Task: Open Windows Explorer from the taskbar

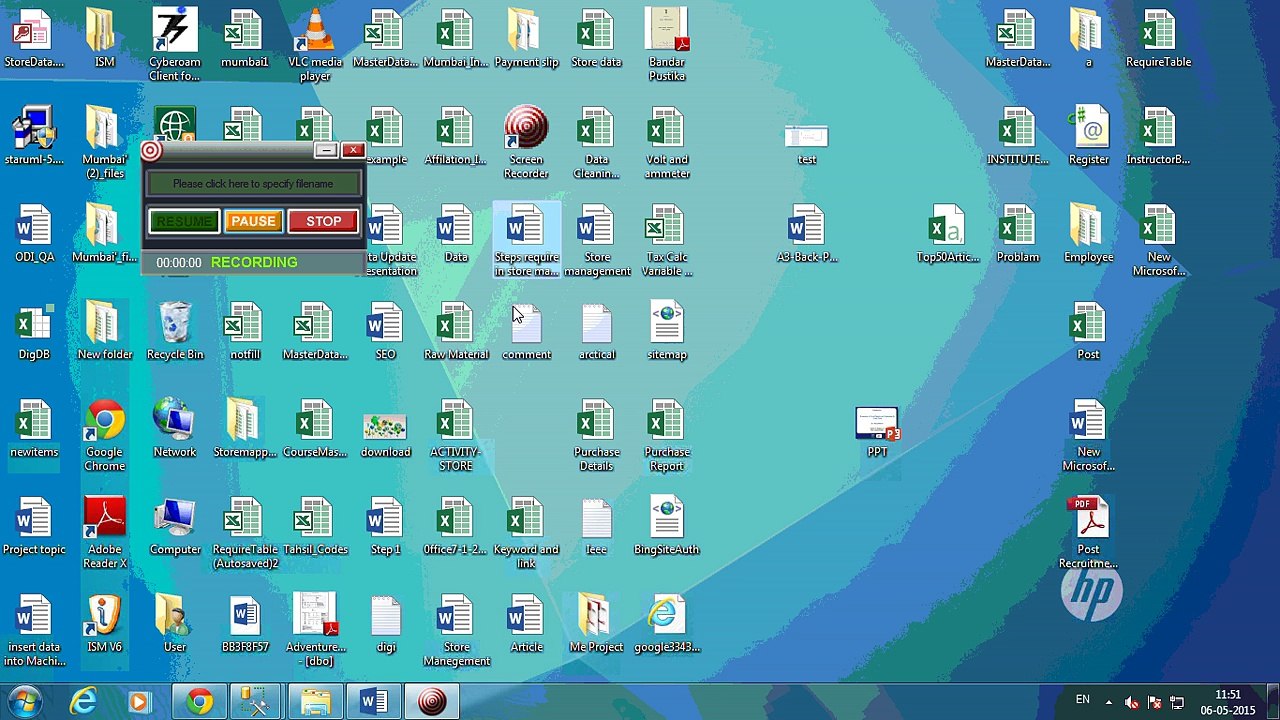Action: (315, 702)
